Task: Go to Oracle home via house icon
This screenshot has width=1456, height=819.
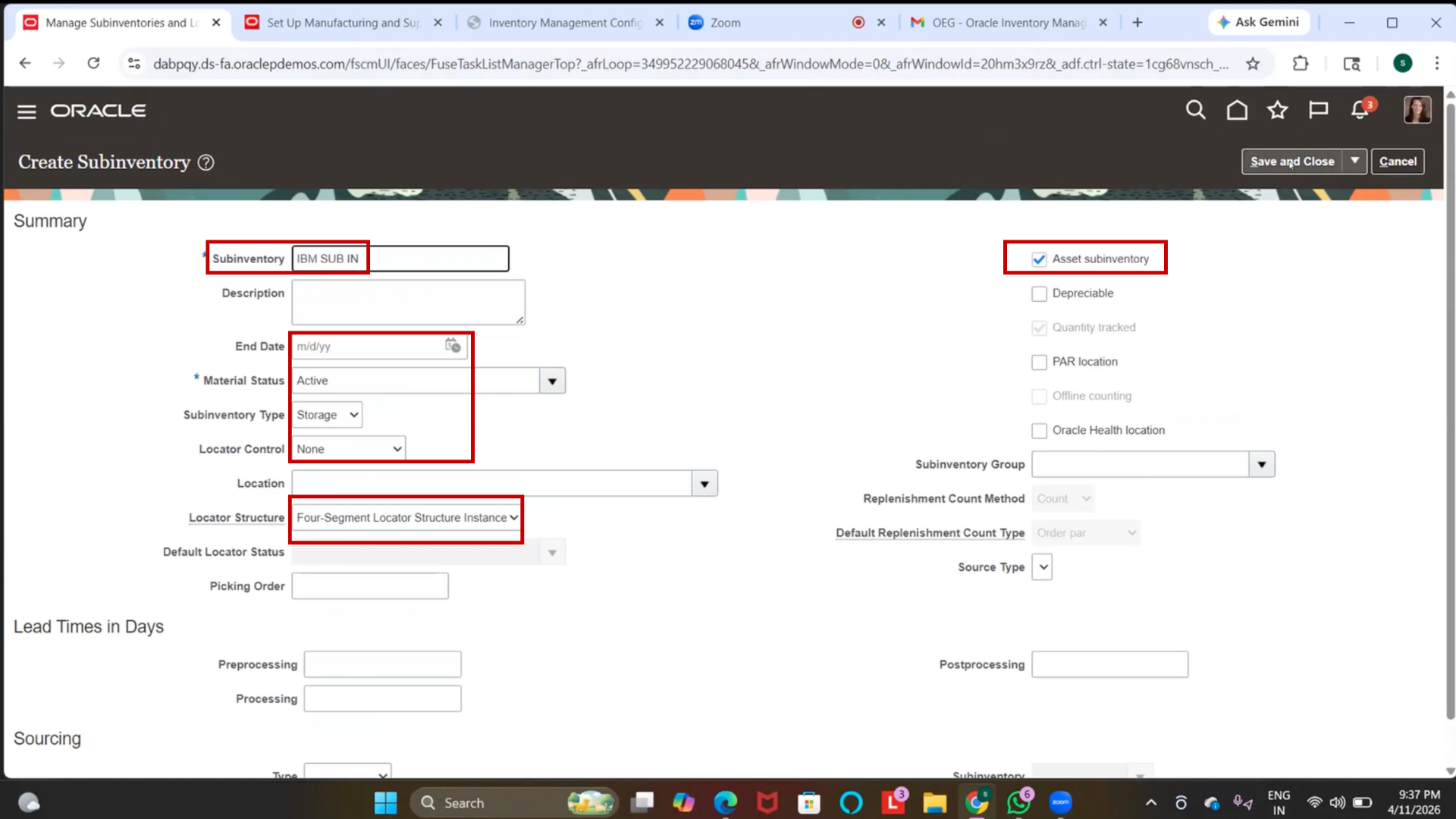Action: click(1237, 111)
